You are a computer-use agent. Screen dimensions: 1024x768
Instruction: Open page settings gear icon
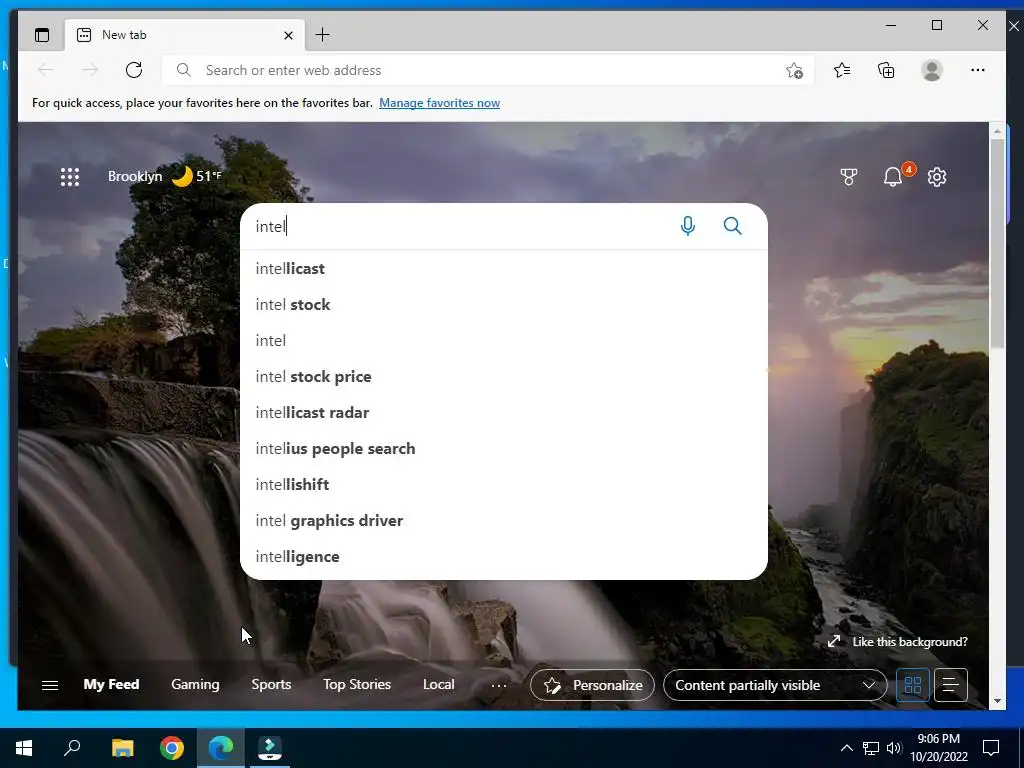click(937, 177)
